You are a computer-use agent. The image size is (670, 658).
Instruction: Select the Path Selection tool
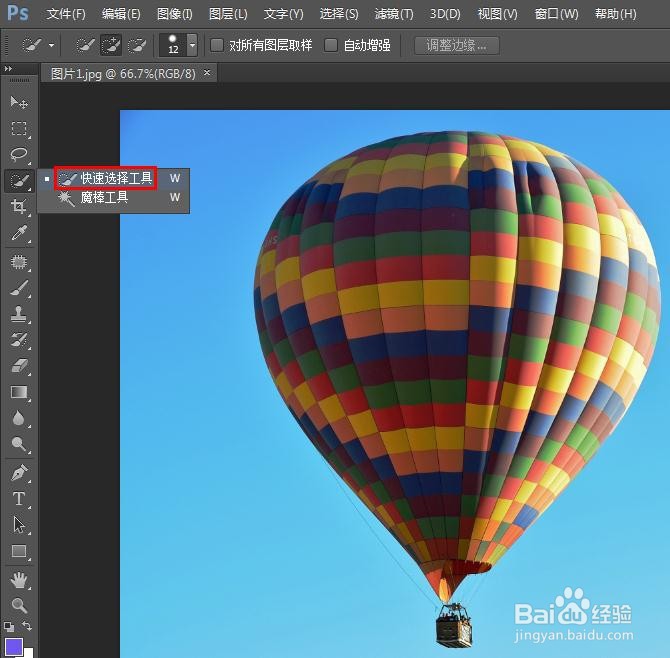(x=19, y=525)
